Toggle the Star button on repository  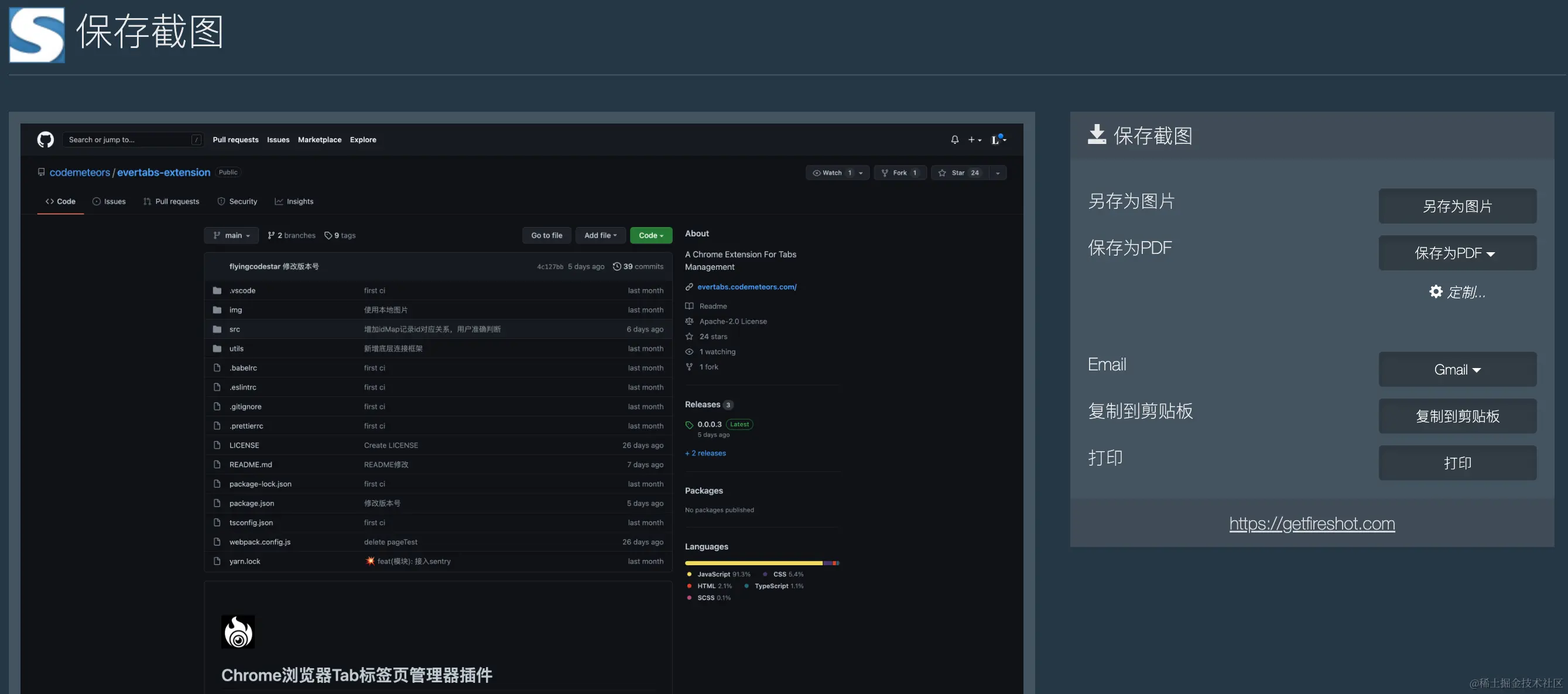pos(959,173)
